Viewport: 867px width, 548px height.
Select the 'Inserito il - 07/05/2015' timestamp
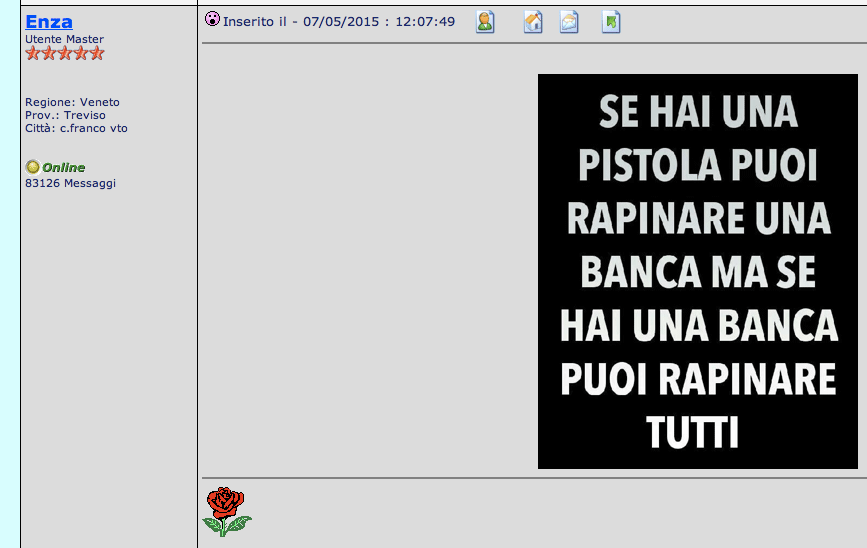point(339,22)
